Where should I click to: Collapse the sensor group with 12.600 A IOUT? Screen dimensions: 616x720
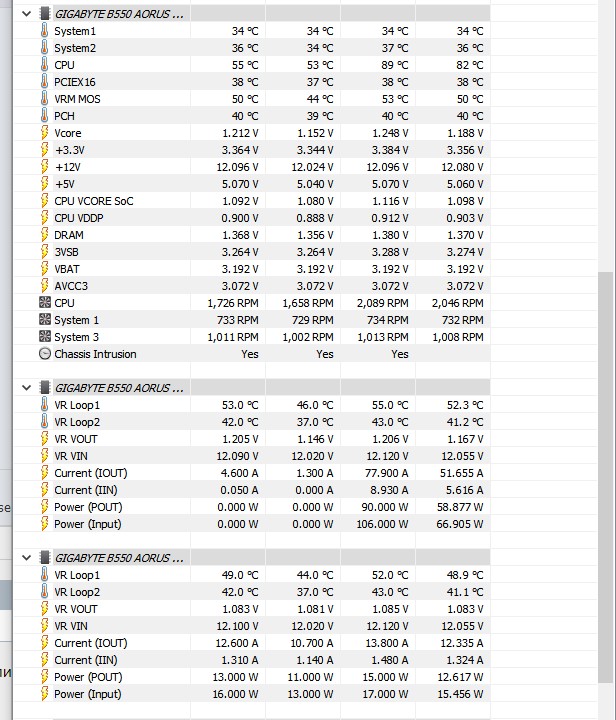tap(25, 558)
